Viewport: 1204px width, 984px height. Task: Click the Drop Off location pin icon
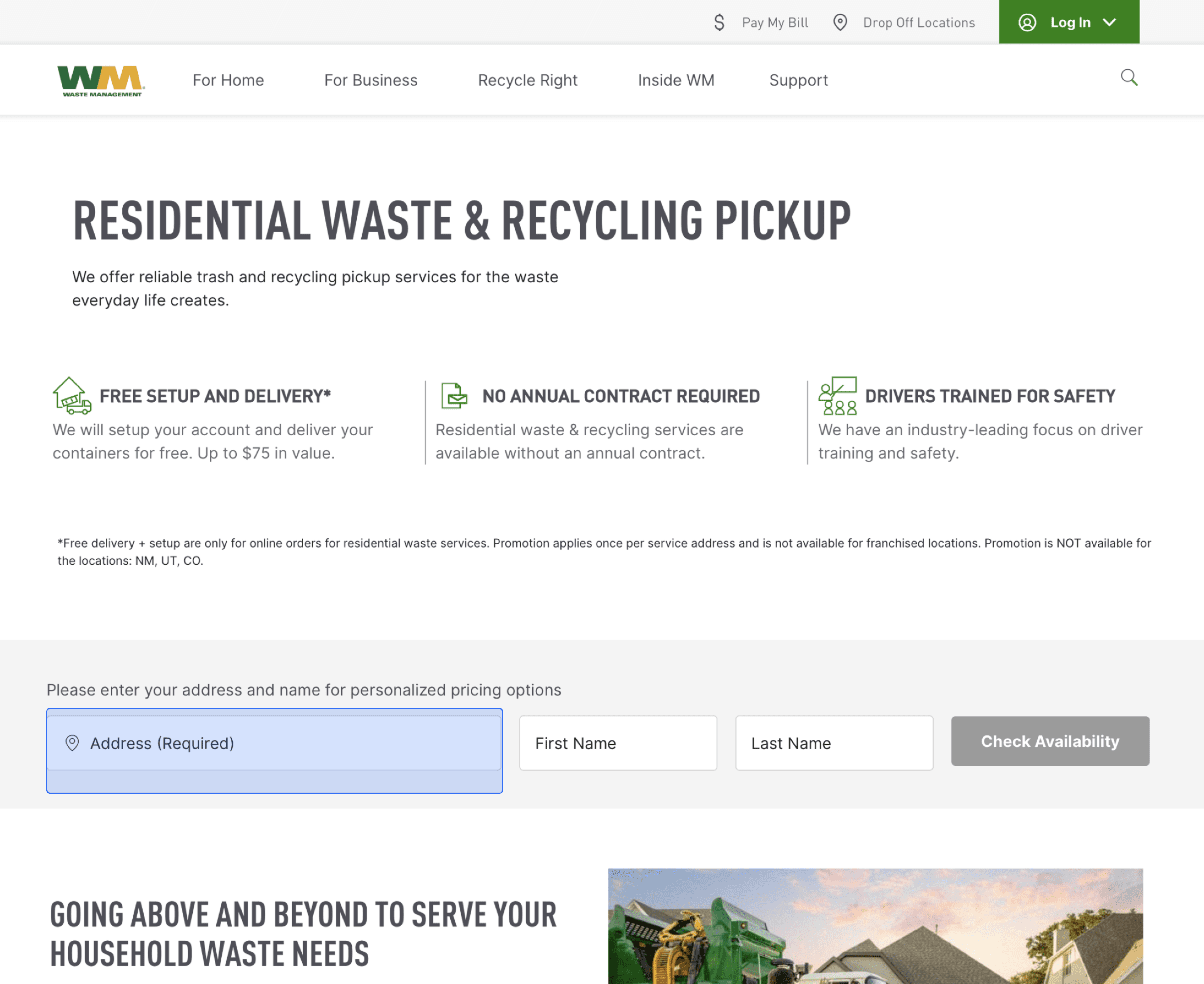tap(840, 23)
